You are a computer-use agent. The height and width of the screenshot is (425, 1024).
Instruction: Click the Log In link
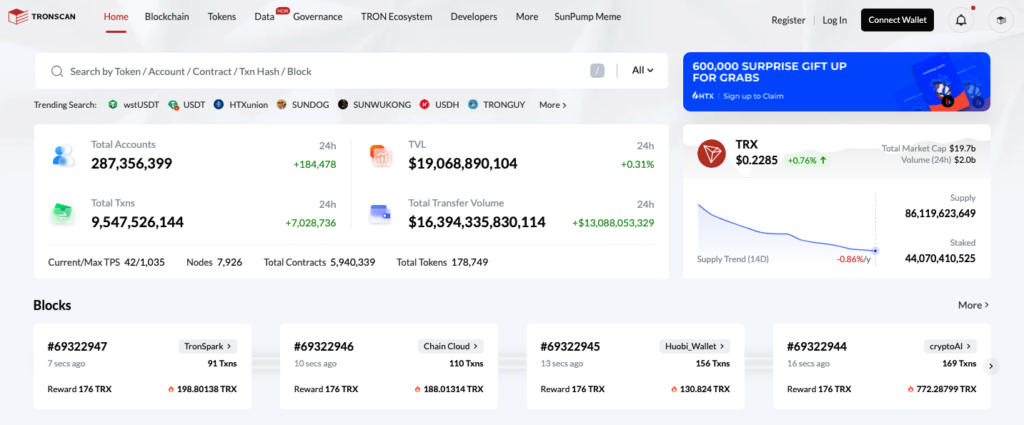[835, 20]
